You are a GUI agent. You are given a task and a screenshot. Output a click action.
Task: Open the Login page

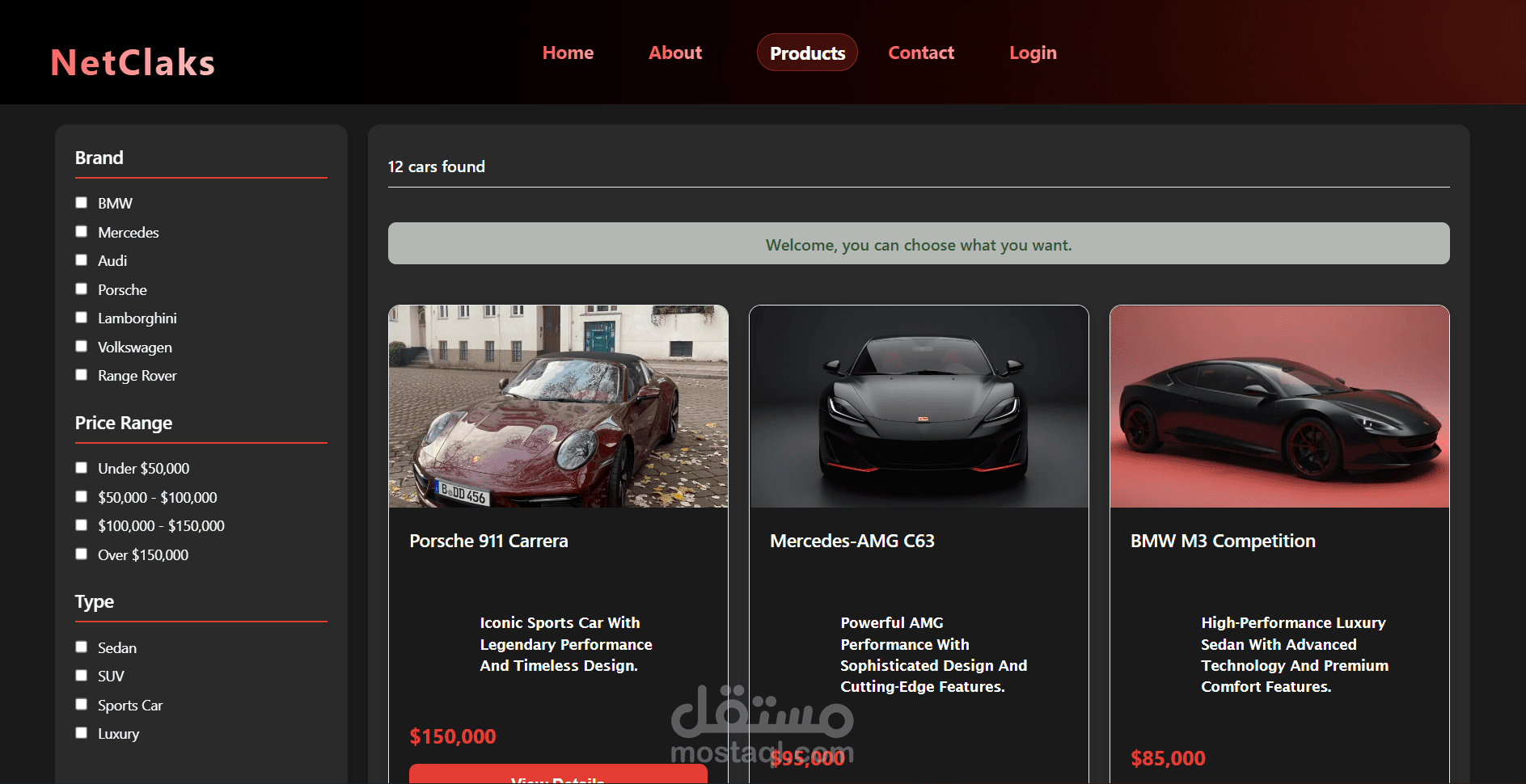tap(1033, 53)
